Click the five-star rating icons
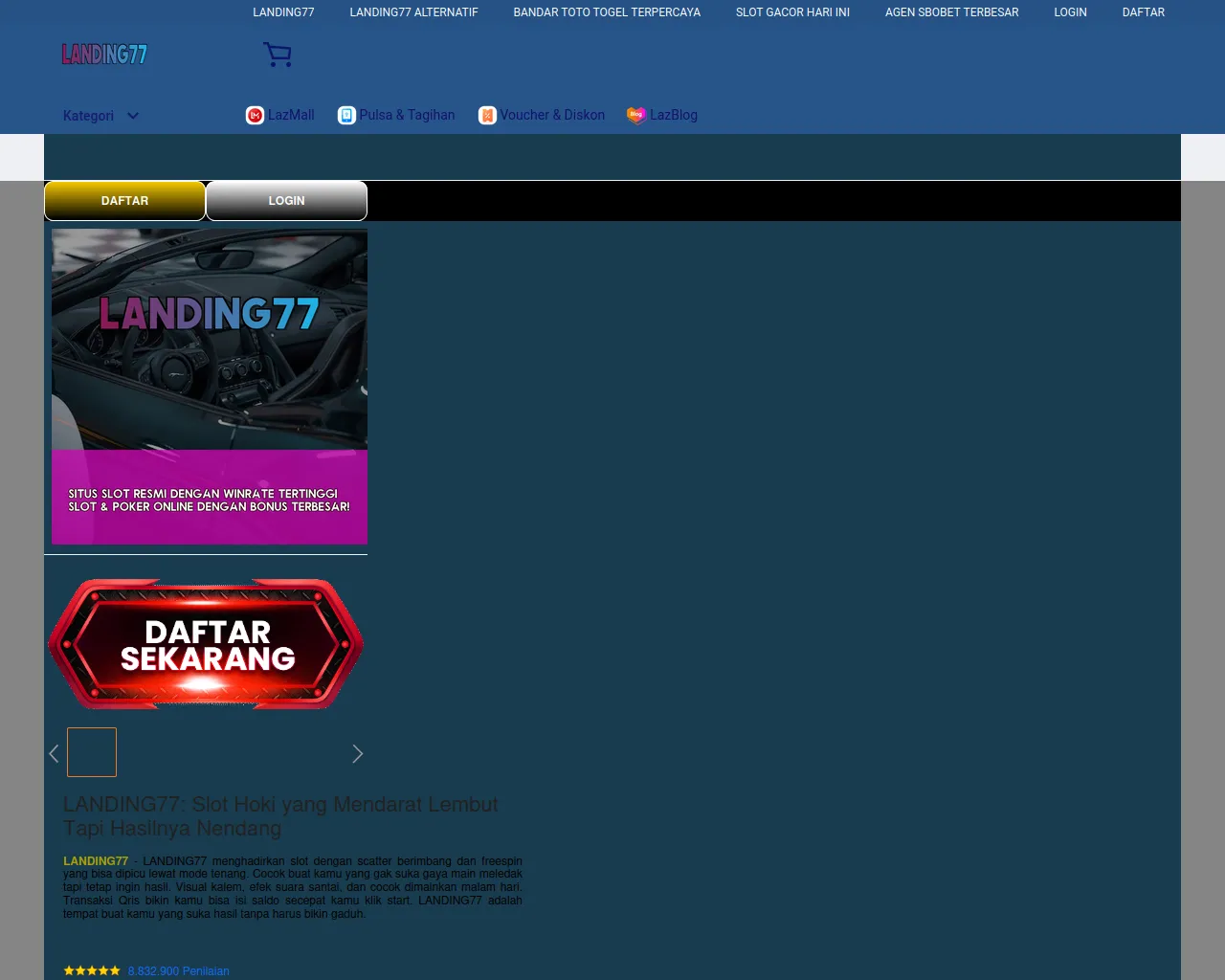 click(x=92, y=970)
